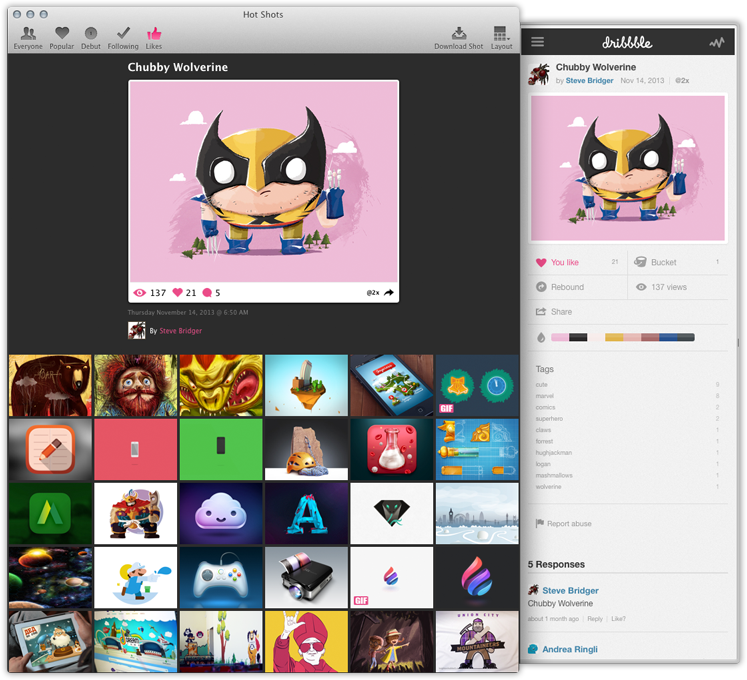Open the hamburger menu in Dribbble panel
Screen dimensions: 747x680
click(538, 42)
